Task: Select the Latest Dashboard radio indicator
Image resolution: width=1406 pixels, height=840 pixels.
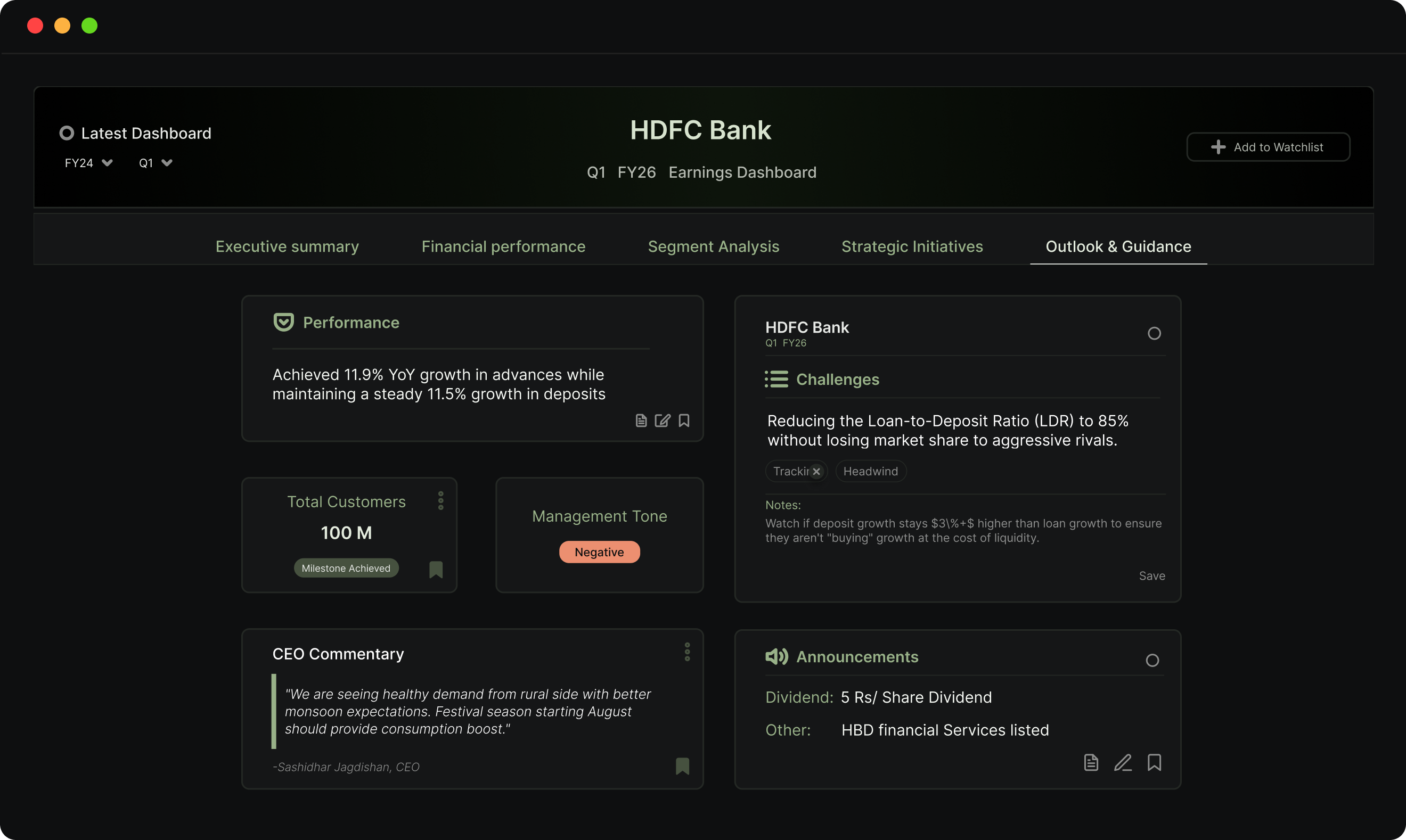Action: [67, 133]
